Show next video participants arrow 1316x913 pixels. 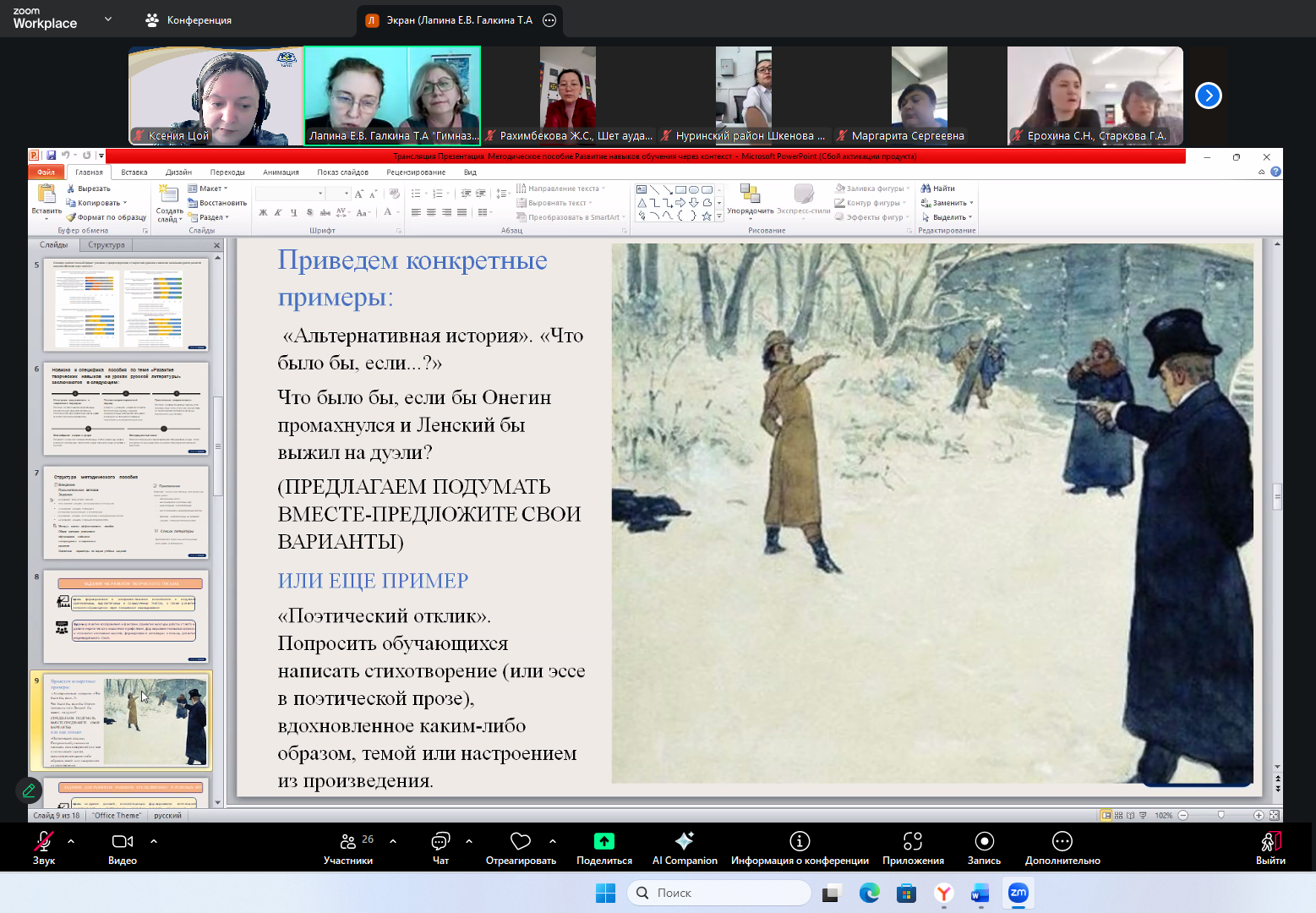pyautogui.click(x=1209, y=96)
